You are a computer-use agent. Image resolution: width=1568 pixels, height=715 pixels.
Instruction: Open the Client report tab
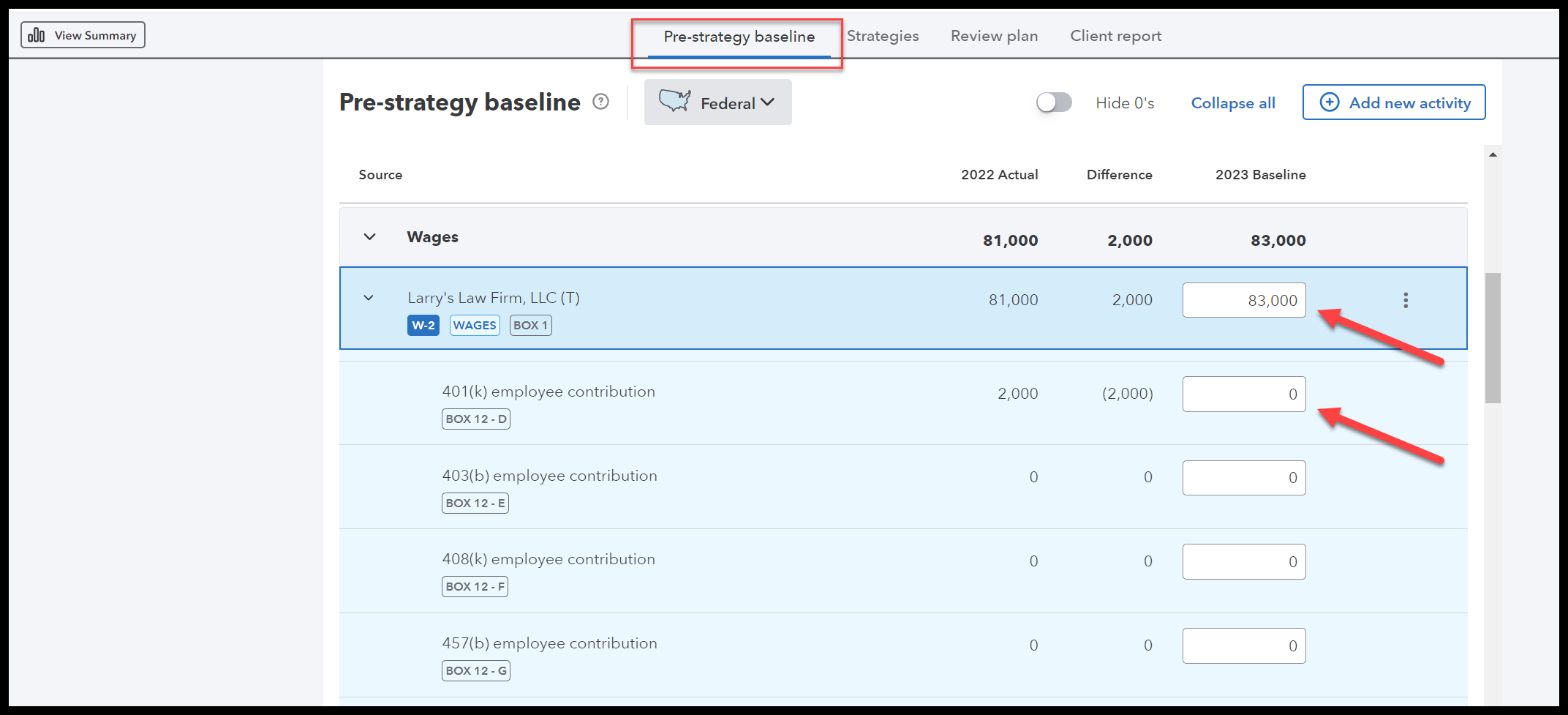click(1115, 35)
